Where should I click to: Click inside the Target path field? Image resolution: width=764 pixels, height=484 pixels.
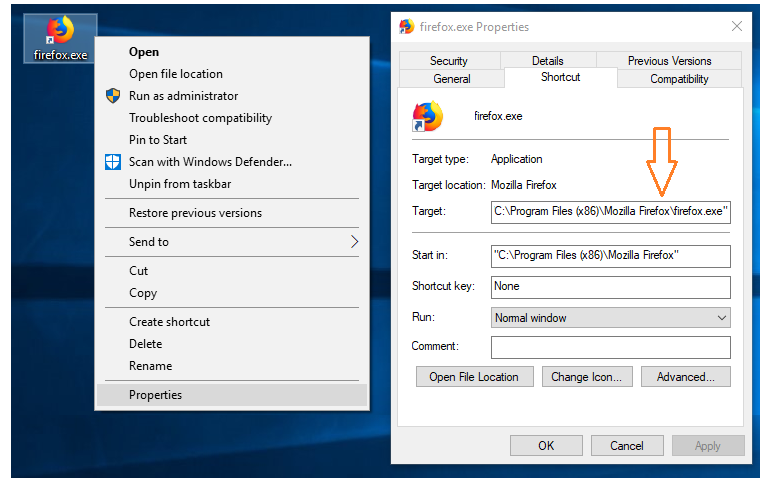611,212
